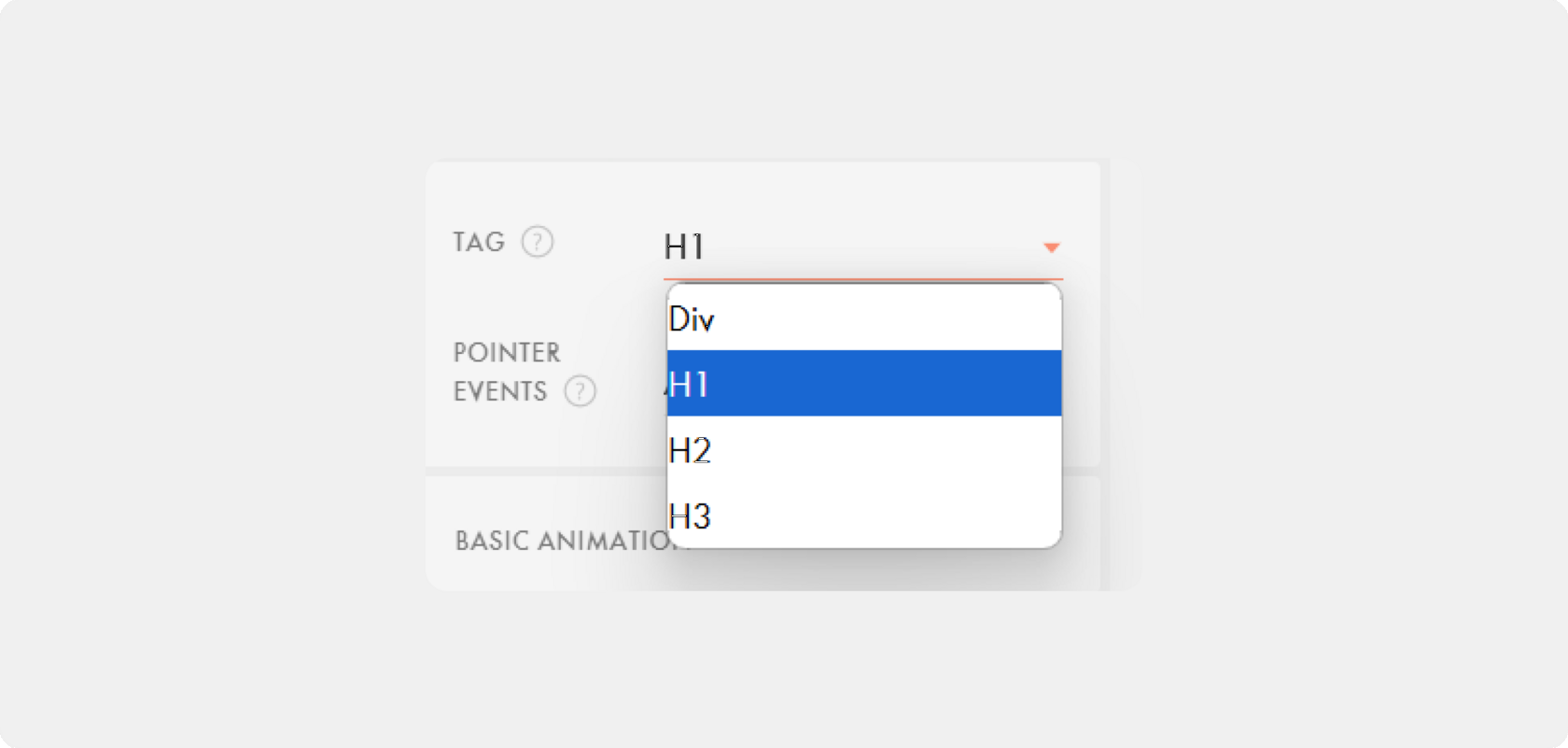Select H2 in the tag dropdown list
Image resolution: width=1568 pixels, height=748 pixels.
coord(864,449)
